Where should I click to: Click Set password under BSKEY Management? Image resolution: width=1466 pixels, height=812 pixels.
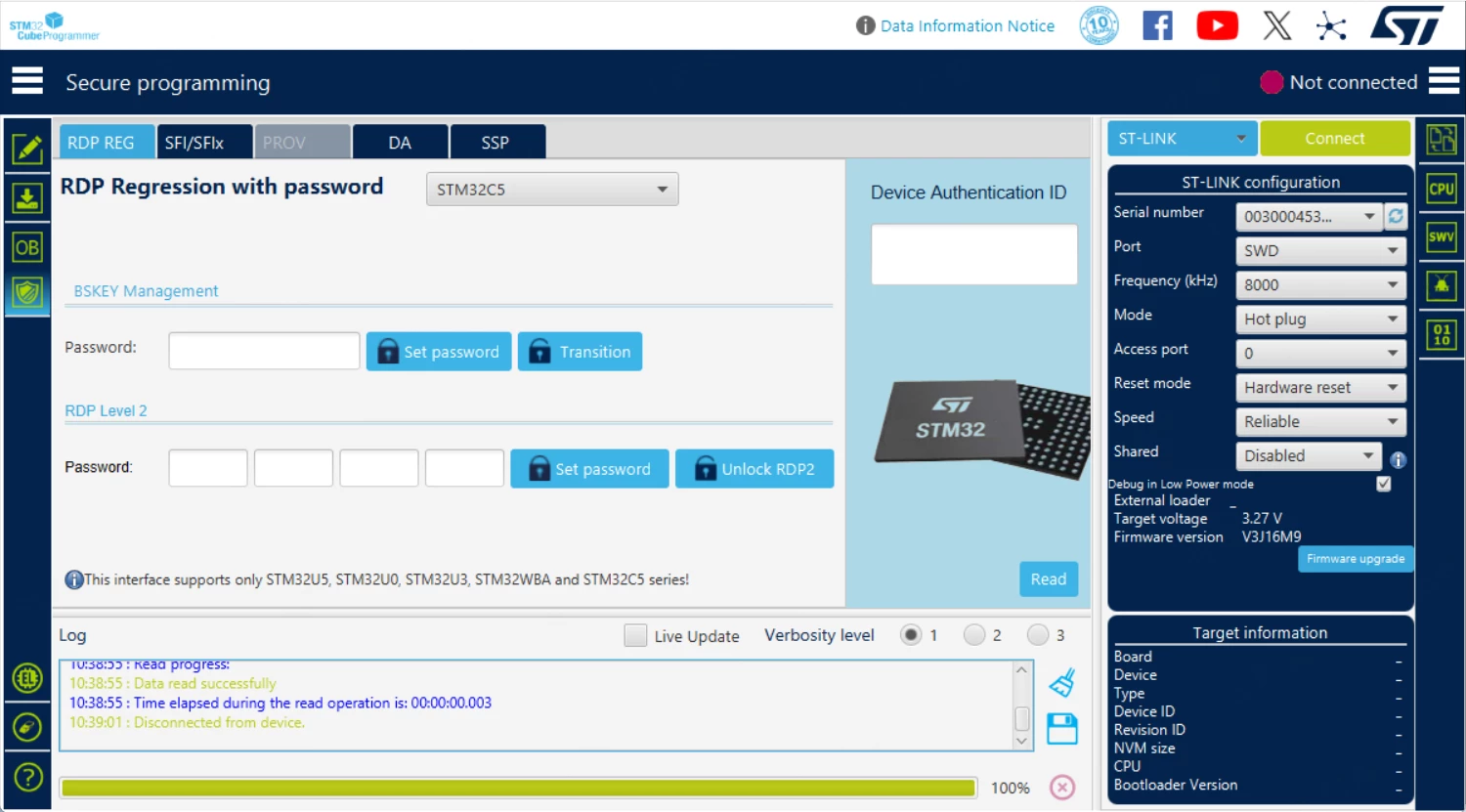pyautogui.click(x=439, y=352)
